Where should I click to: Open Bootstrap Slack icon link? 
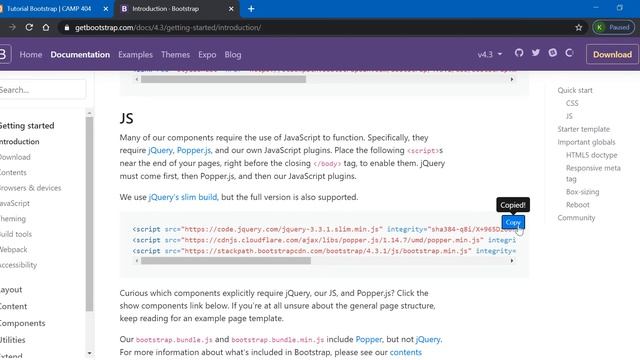(x=552, y=53)
